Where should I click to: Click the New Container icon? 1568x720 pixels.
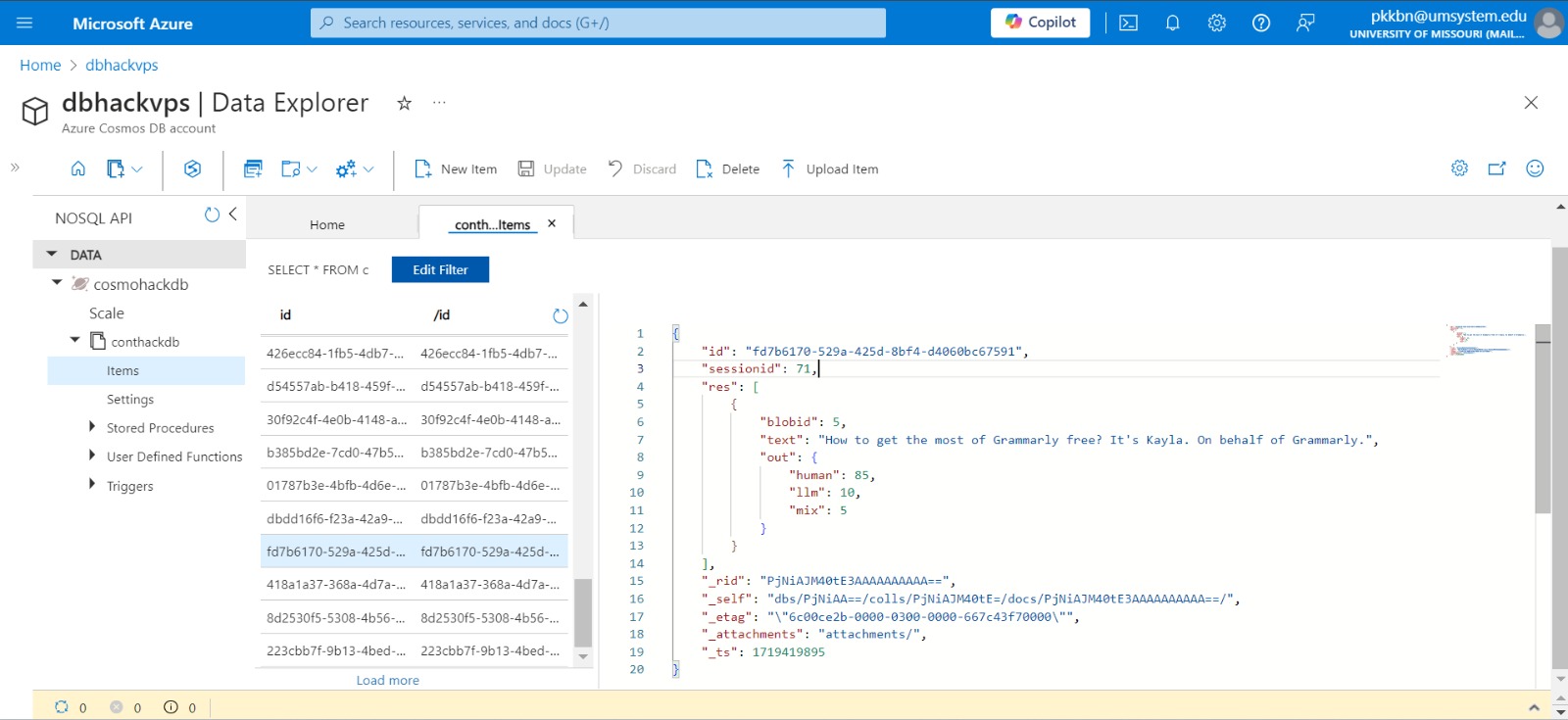tap(115, 168)
